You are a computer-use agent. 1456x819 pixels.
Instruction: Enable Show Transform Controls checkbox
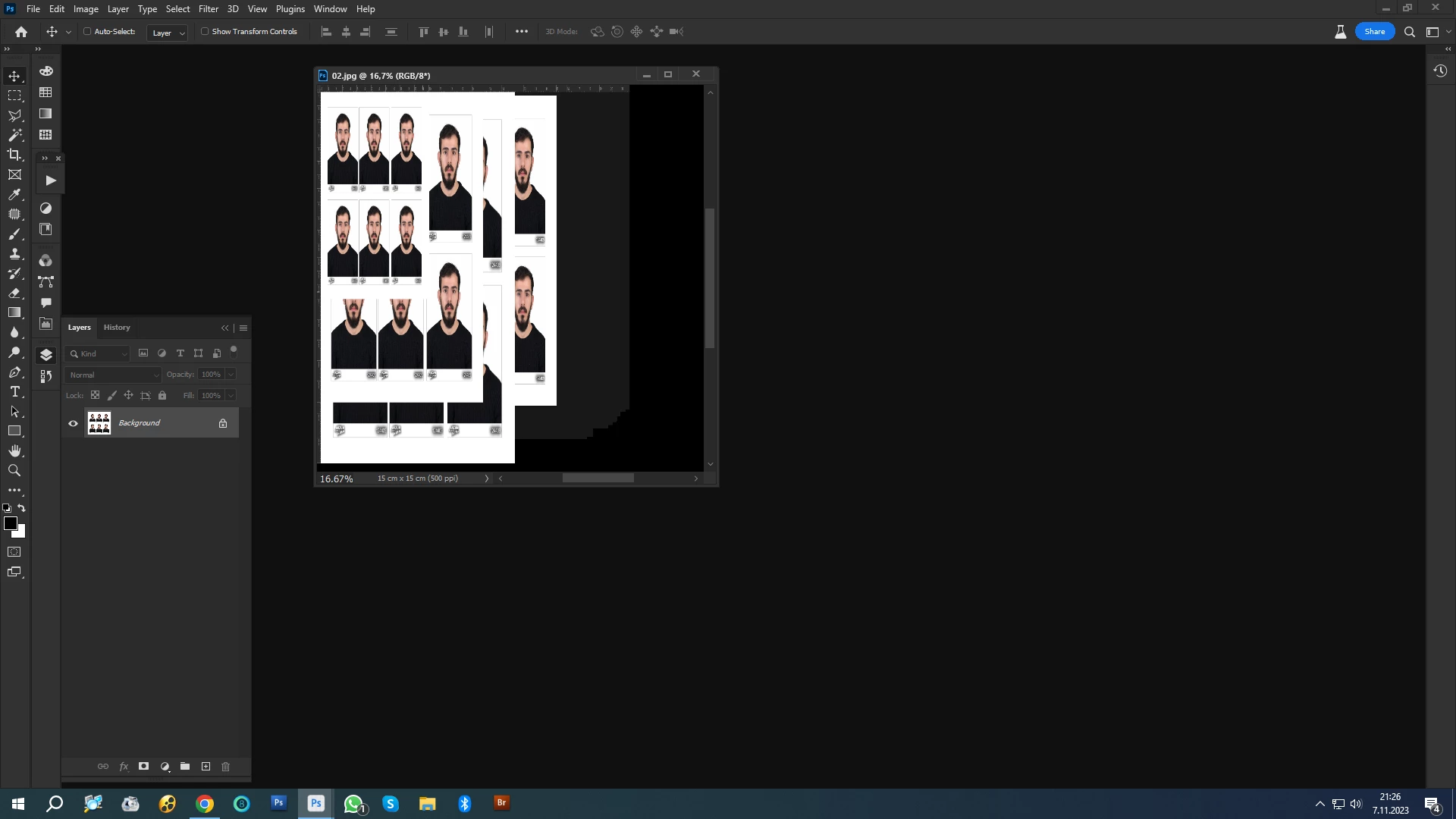tap(205, 32)
